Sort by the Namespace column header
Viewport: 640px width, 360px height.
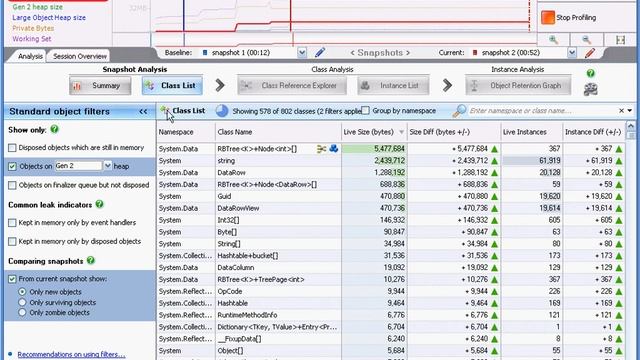[x=186, y=132]
